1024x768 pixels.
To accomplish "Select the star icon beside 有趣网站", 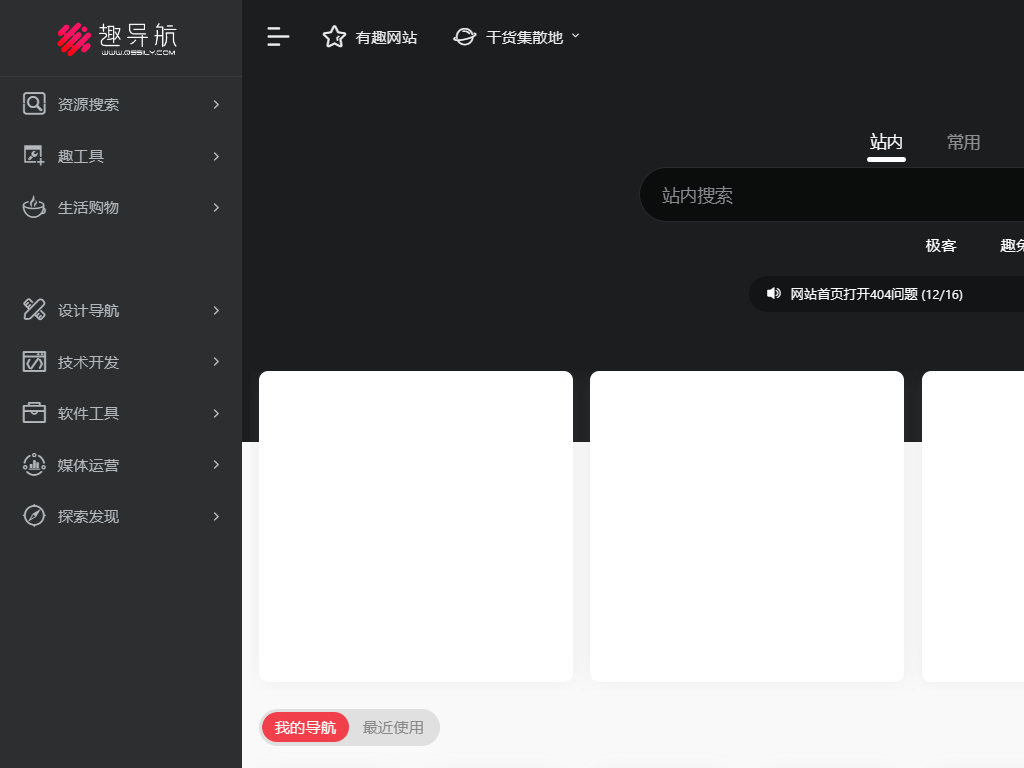I will coord(334,36).
